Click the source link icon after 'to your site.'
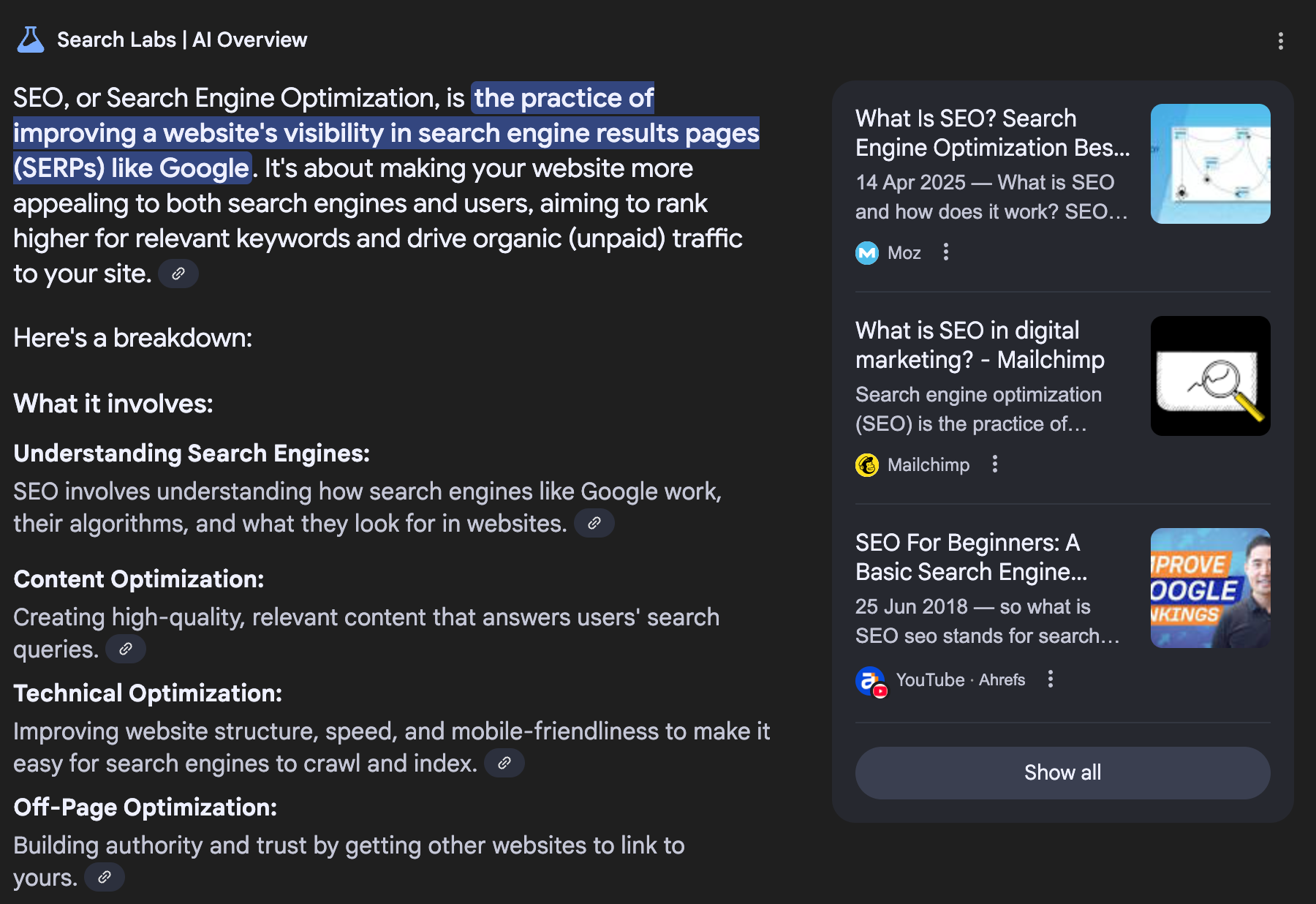 (x=178, y=274)
